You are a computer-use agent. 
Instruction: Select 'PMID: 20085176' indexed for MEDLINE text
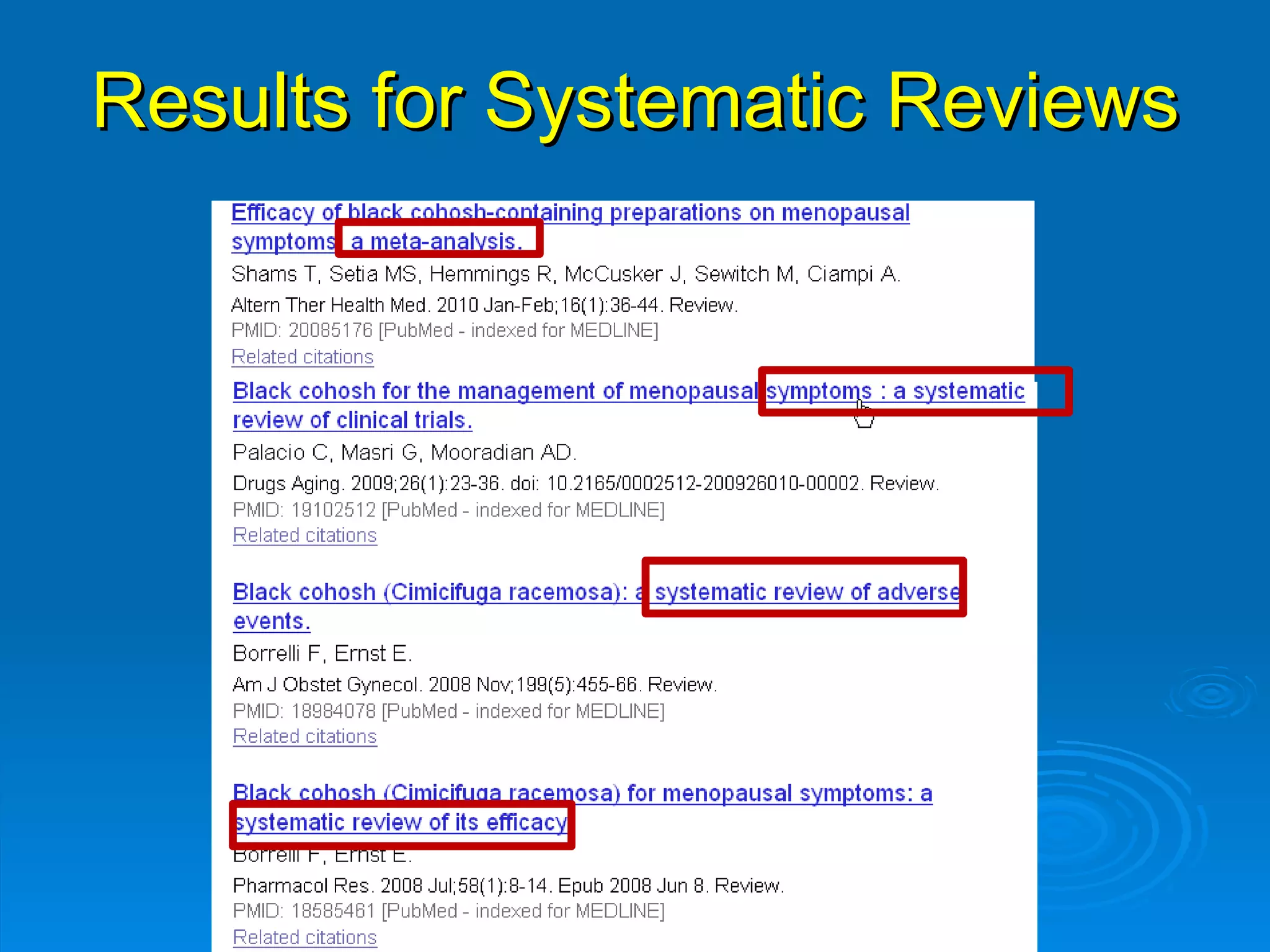pos(445,330)
